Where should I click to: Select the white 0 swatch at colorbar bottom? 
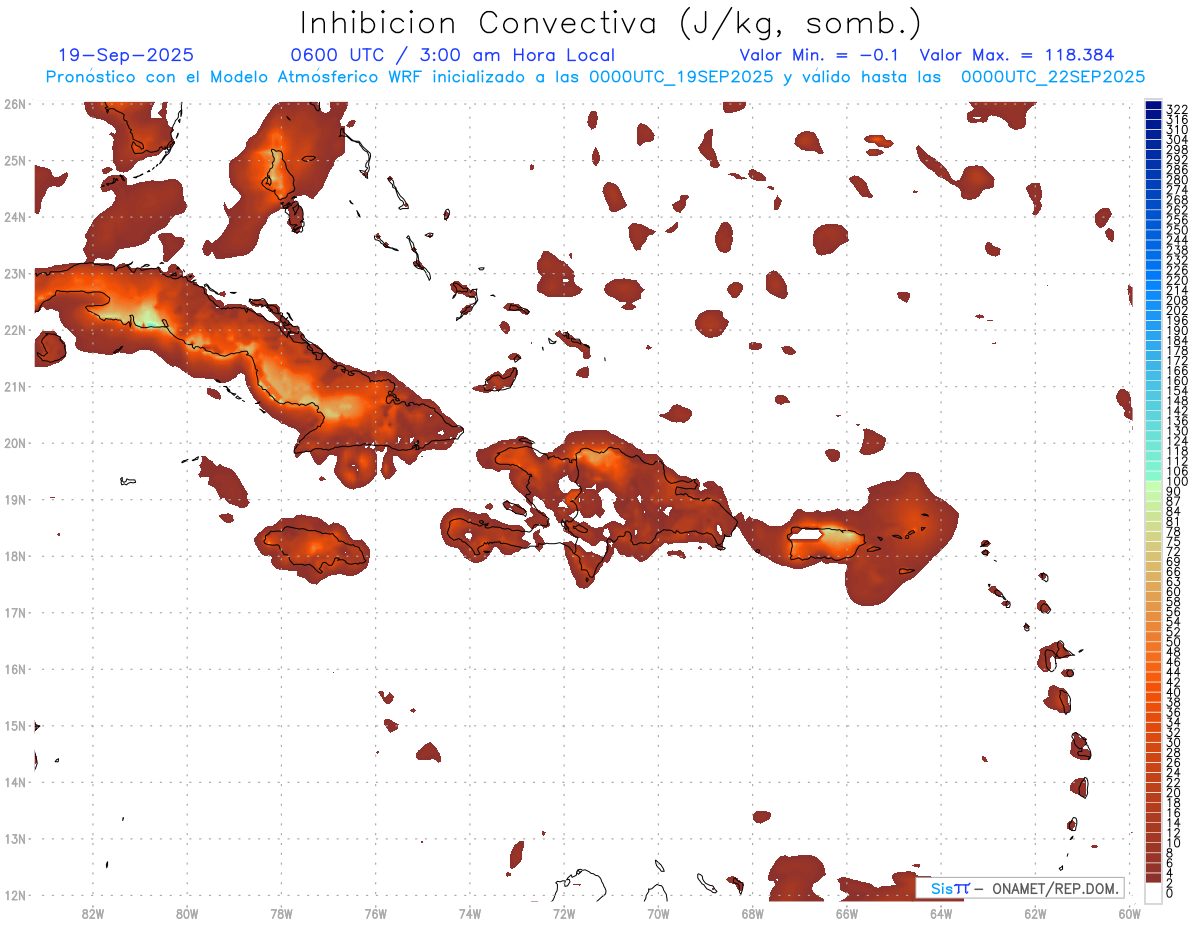click(1153, 891)
